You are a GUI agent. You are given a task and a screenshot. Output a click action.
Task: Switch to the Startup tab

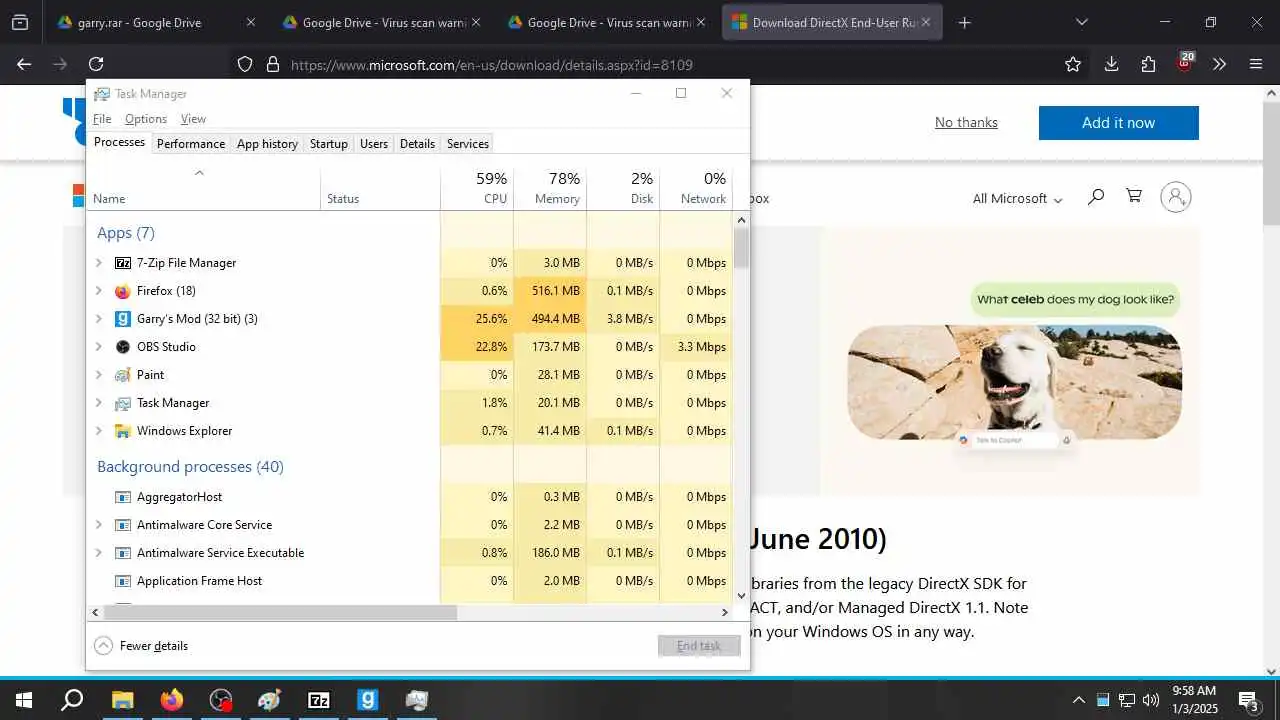[329, 144]
